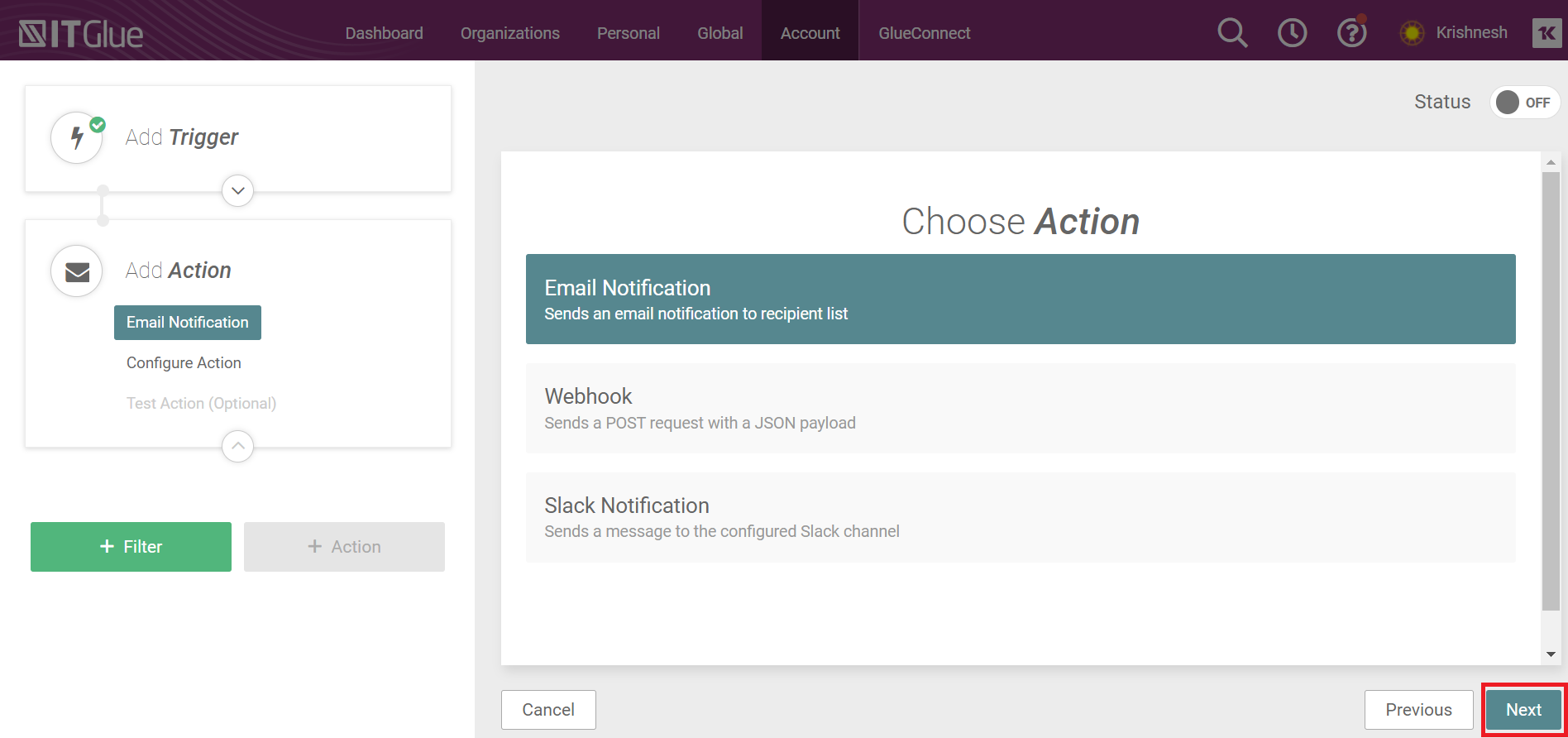This screenshot has height=738, width=1568.
Task: Click the Cancel button
Action: coord(548,710)
